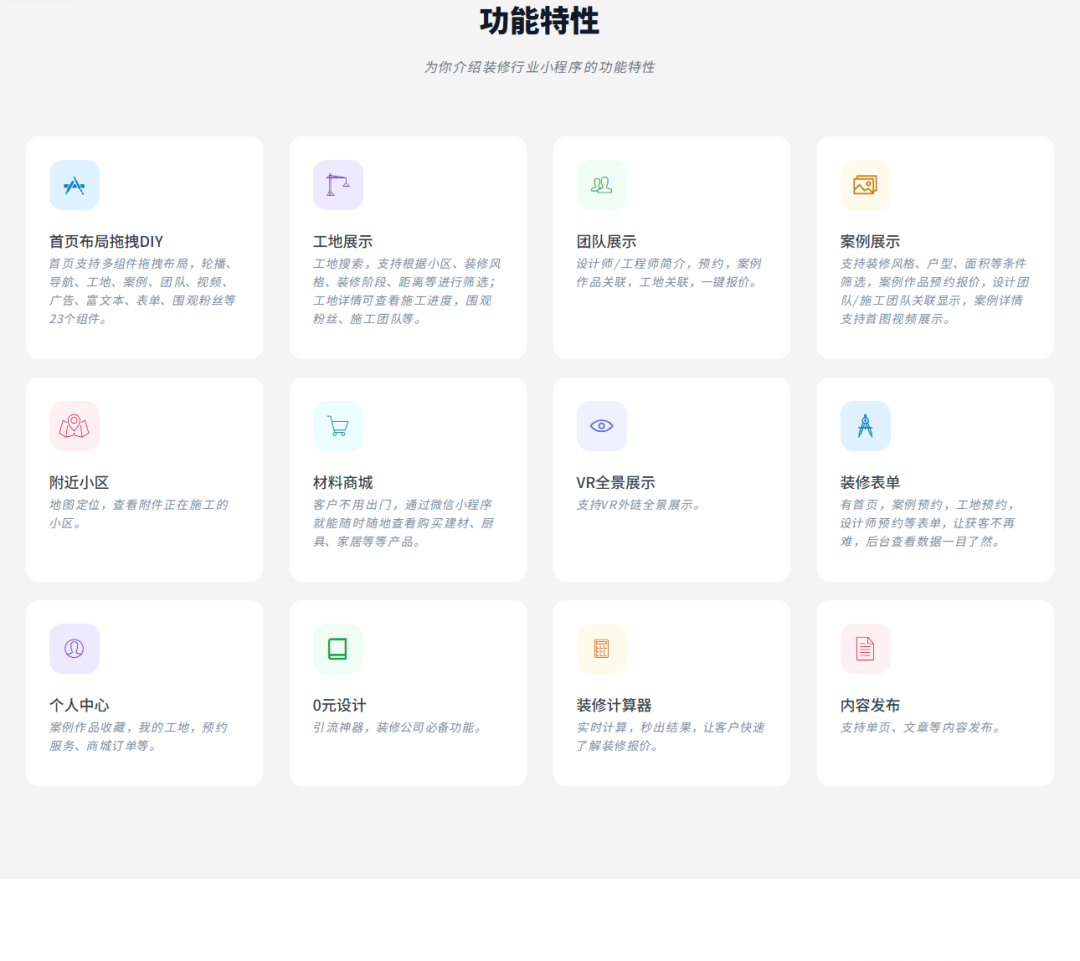The width and height of the screenshot is (1080, 961).
Task: Select the 案例展示 heading
Action: click(870, 242)
